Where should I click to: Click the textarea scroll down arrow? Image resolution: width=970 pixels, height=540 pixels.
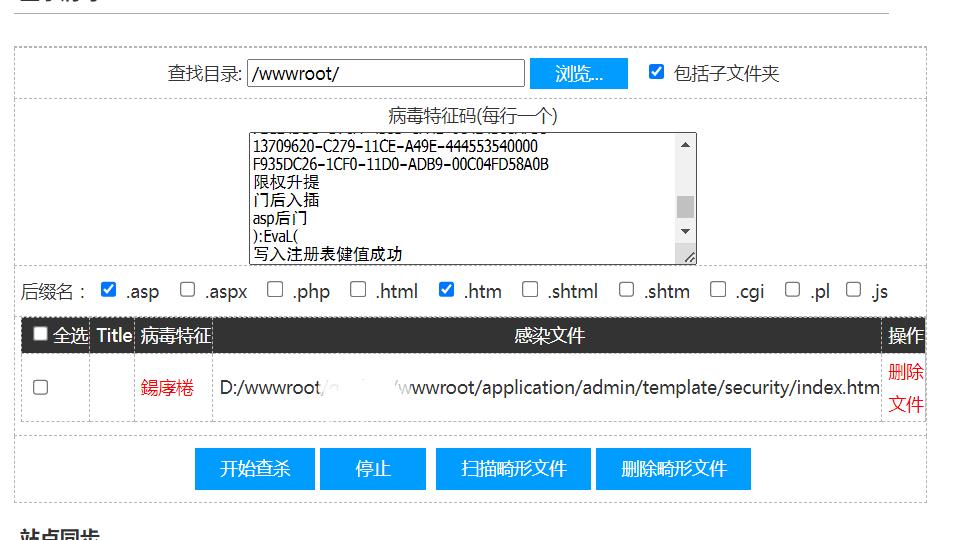point(685,231)
